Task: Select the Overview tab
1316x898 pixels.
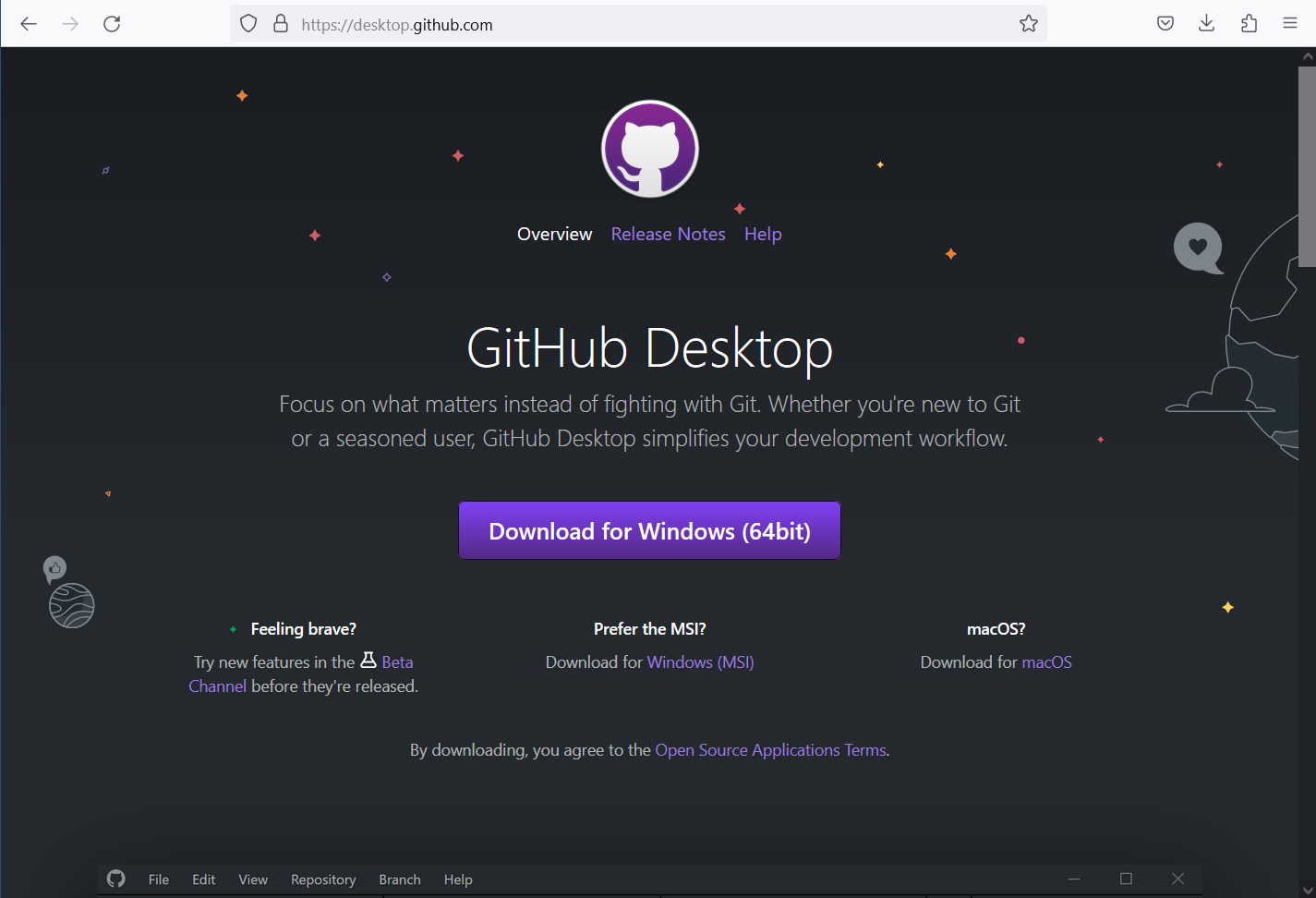Action: point(554,234)
